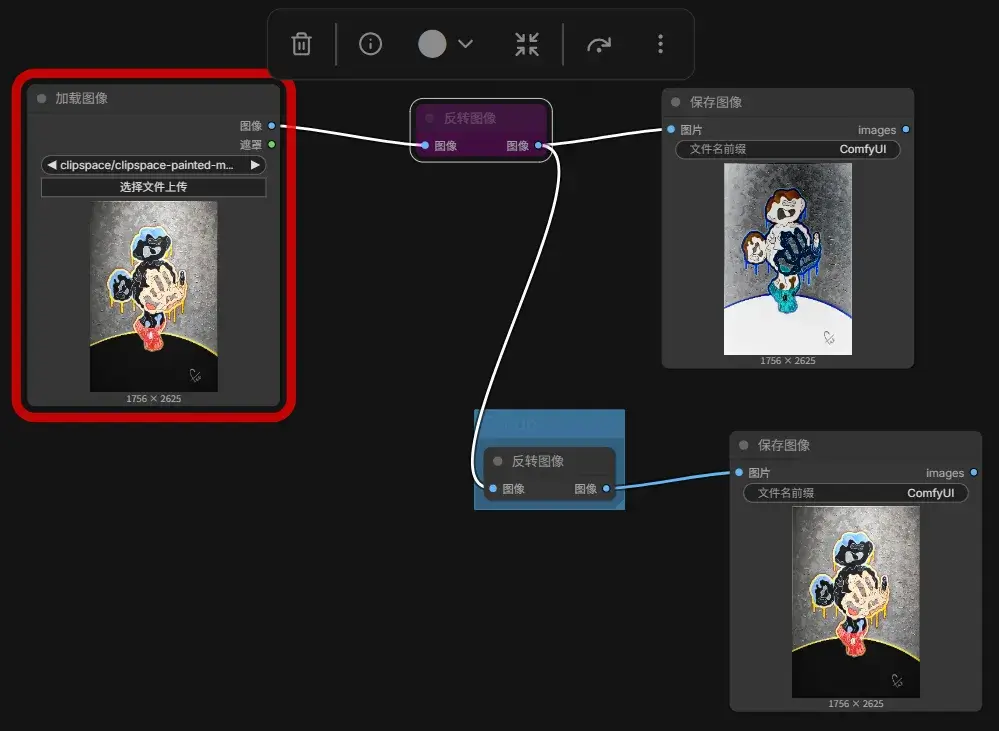Image resolution: width=999 pixels, height=731 pixels.
Task: Click 图片 input port on upper 保存图像
Action: pos(672,129)
